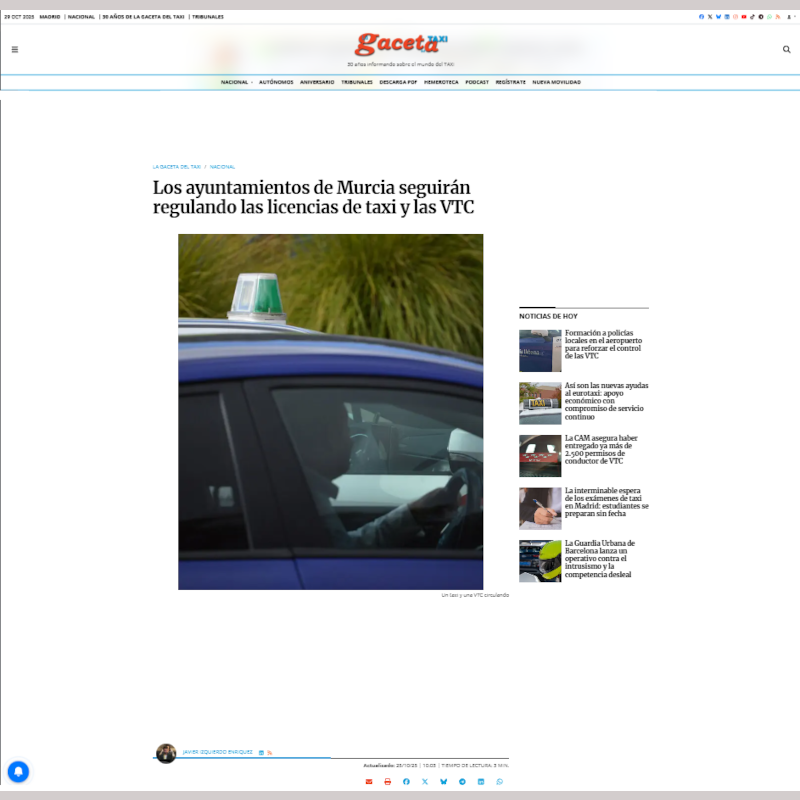Open the hamburger menu
800x800 pixels.
point(15,49)
